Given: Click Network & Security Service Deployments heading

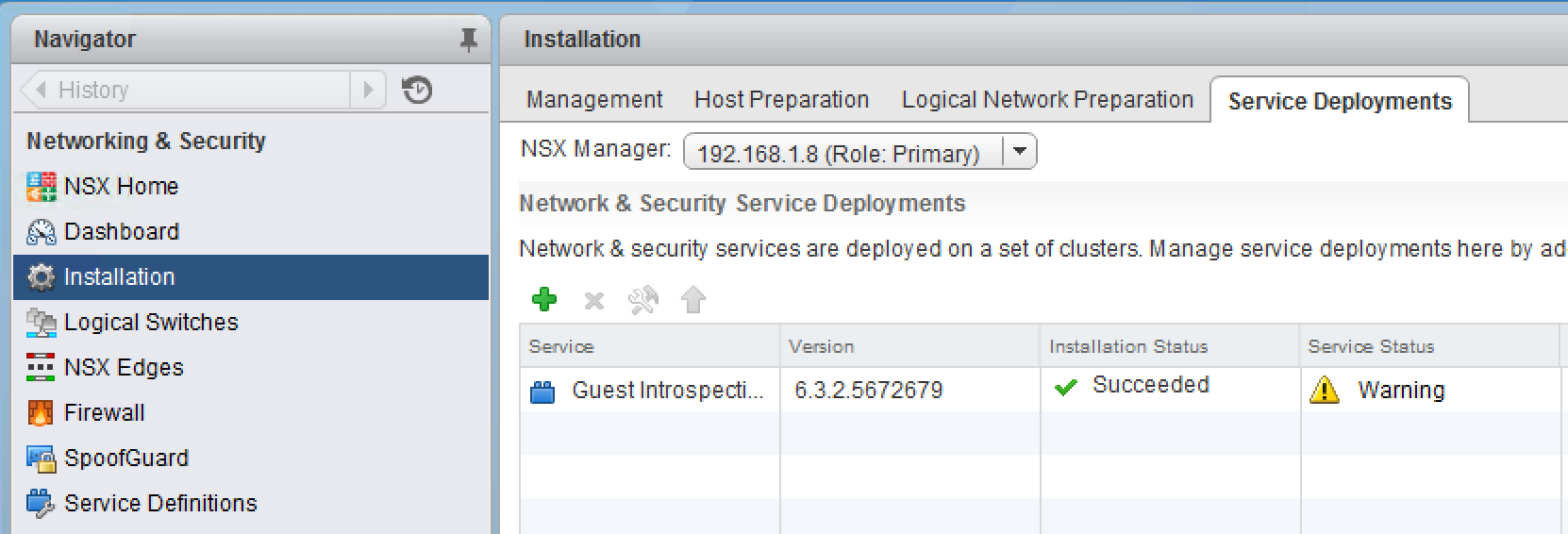Looking at the screenshot, I should tap(742, 204).
